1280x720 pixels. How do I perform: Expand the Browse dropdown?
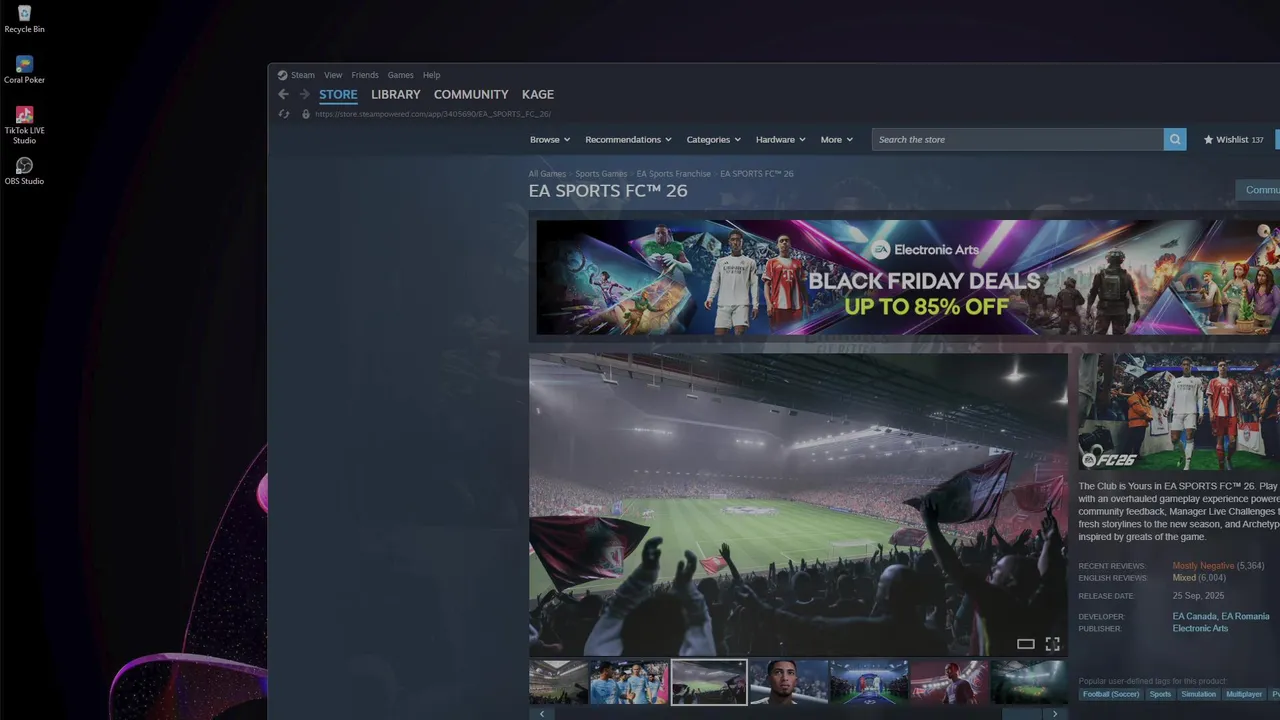coord(550,140)
